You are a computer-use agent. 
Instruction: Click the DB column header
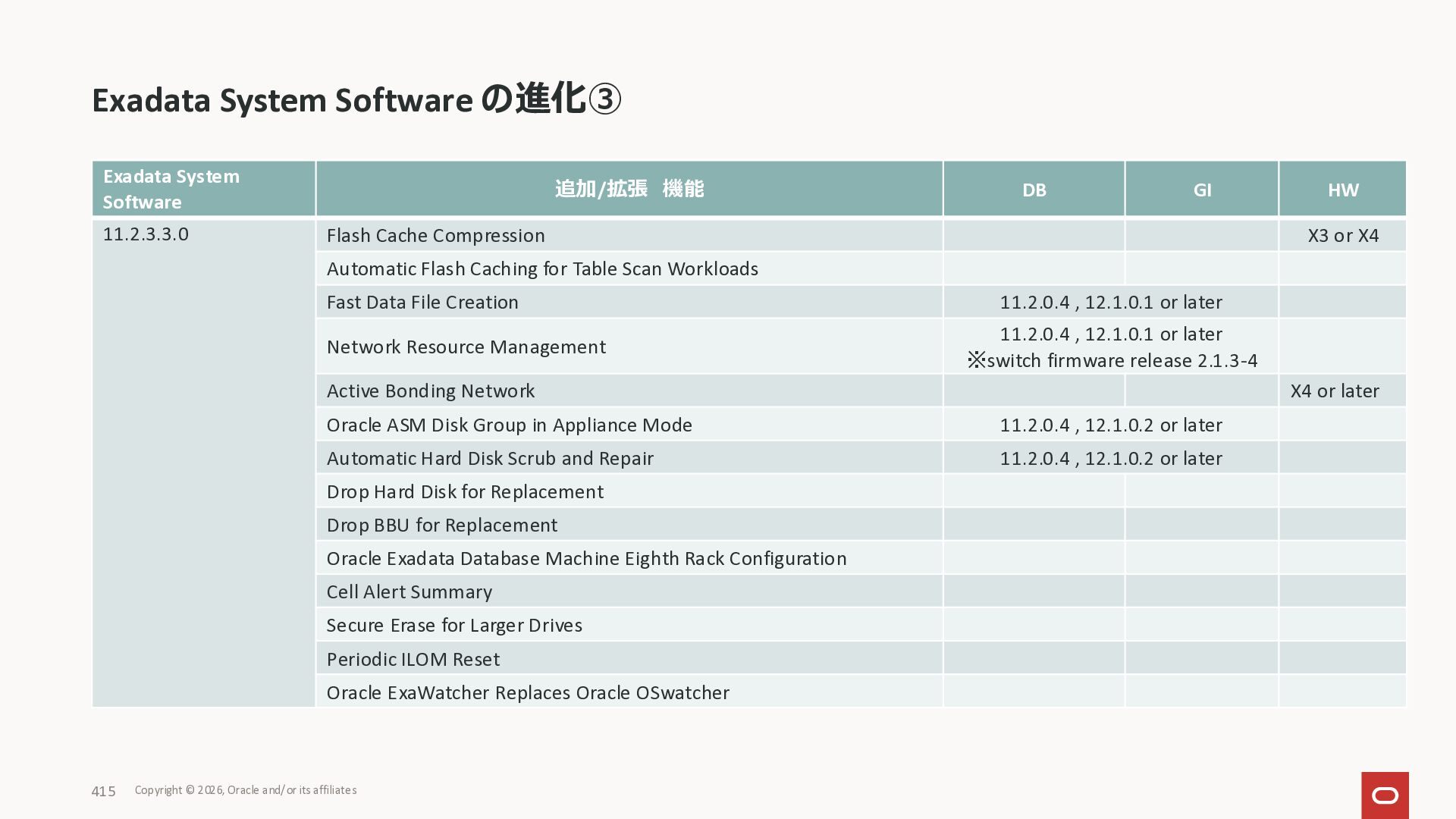(x=1034, y=190)
